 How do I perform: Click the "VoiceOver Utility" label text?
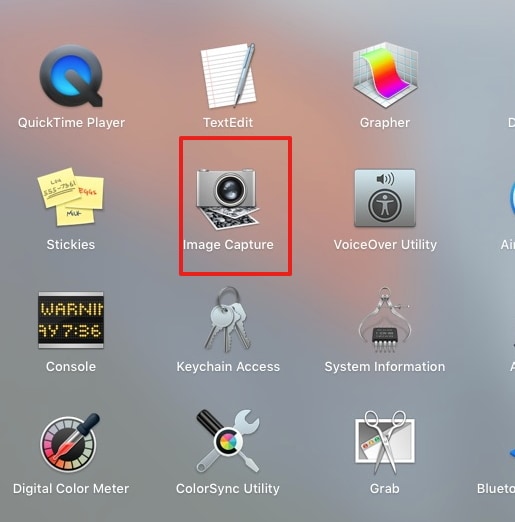pos(385,245)
